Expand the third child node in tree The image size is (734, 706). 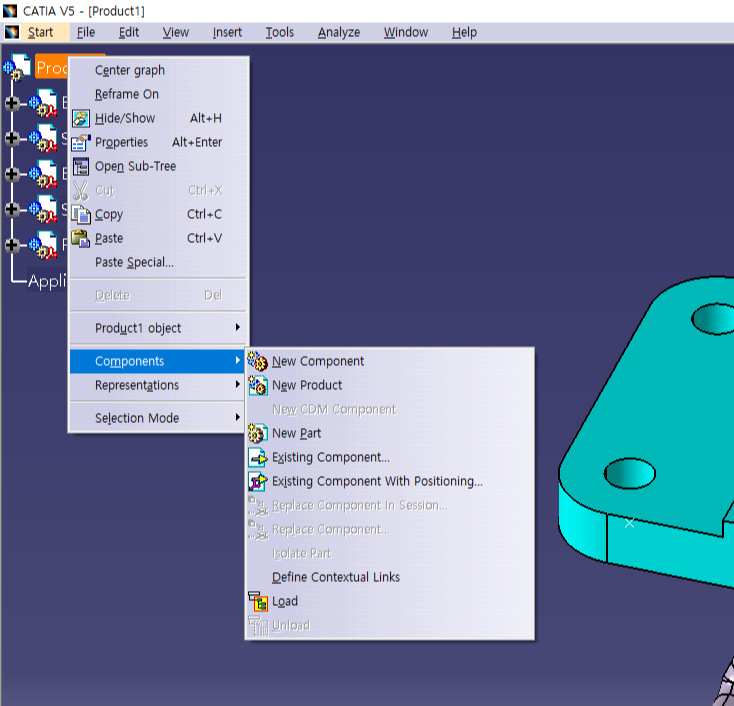click(13, 174)
